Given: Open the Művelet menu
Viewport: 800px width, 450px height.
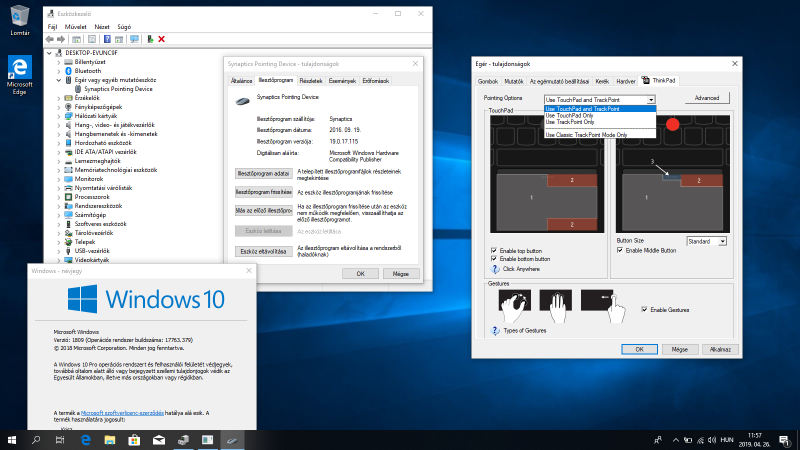Looking at the screenshot, I should (76, 27).
